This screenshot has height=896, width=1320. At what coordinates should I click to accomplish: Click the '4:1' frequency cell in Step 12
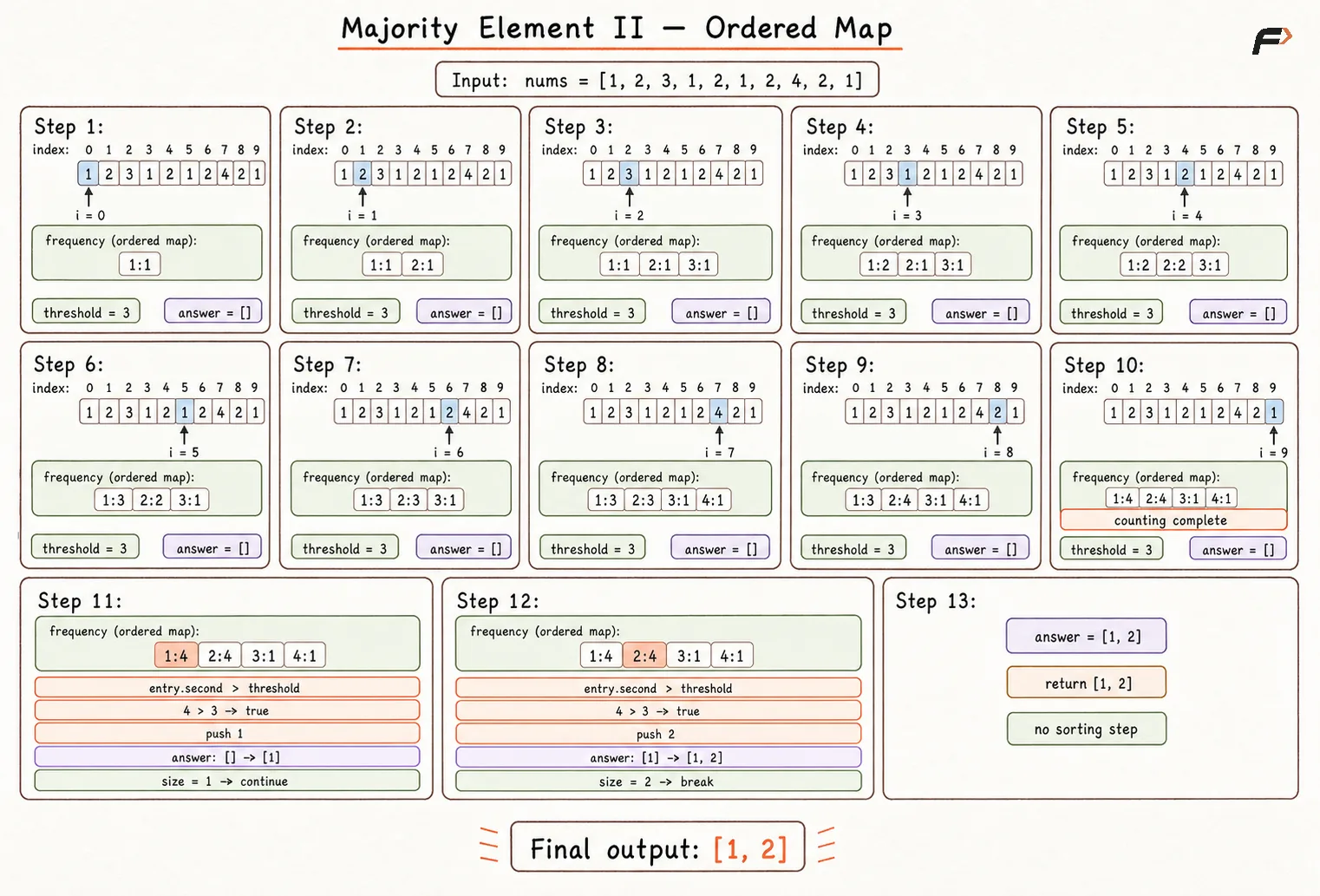732,656
